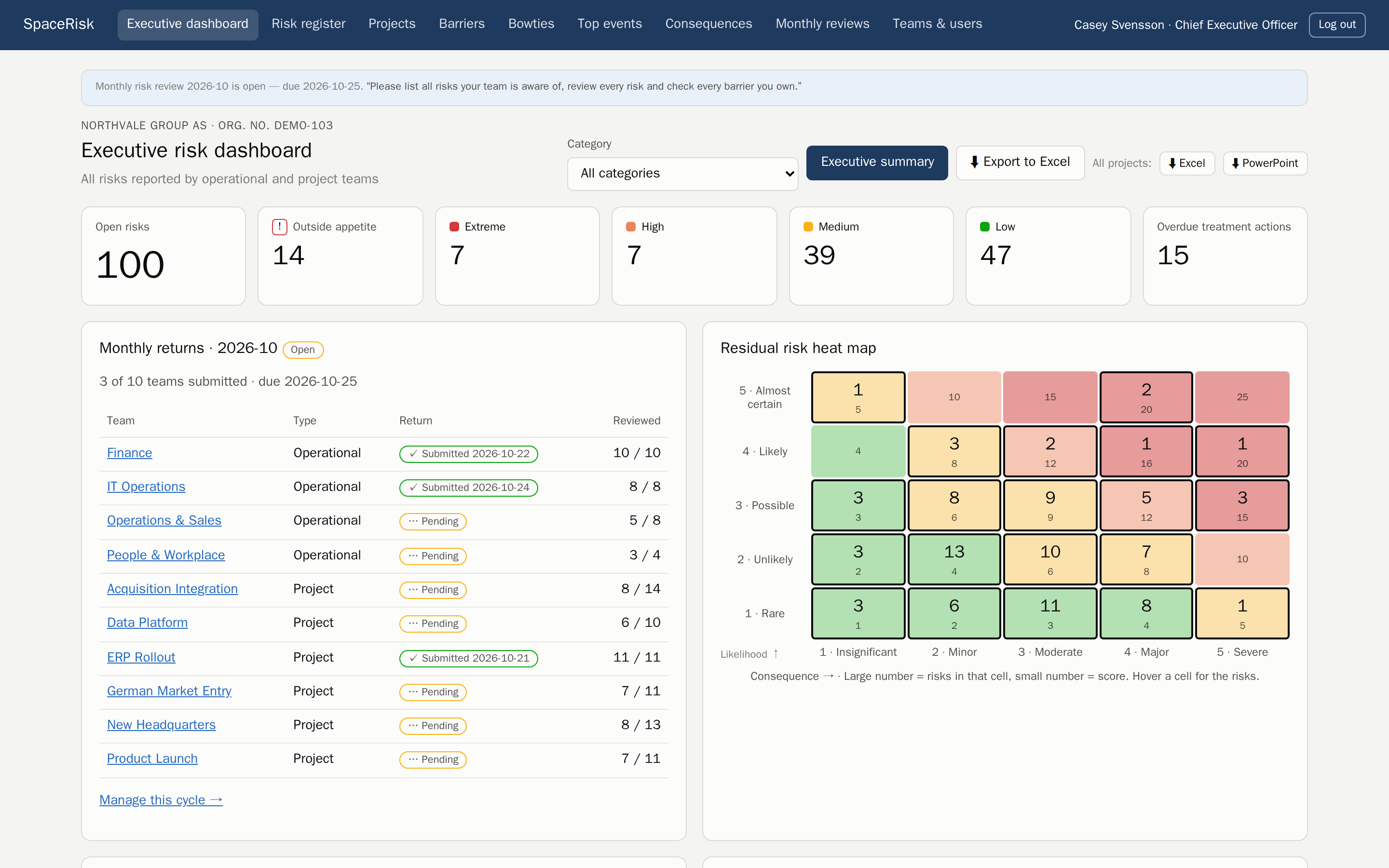Select heat map cell with 11 risks
Viewport: 1389px width, 868px height.
point(1050,613)
